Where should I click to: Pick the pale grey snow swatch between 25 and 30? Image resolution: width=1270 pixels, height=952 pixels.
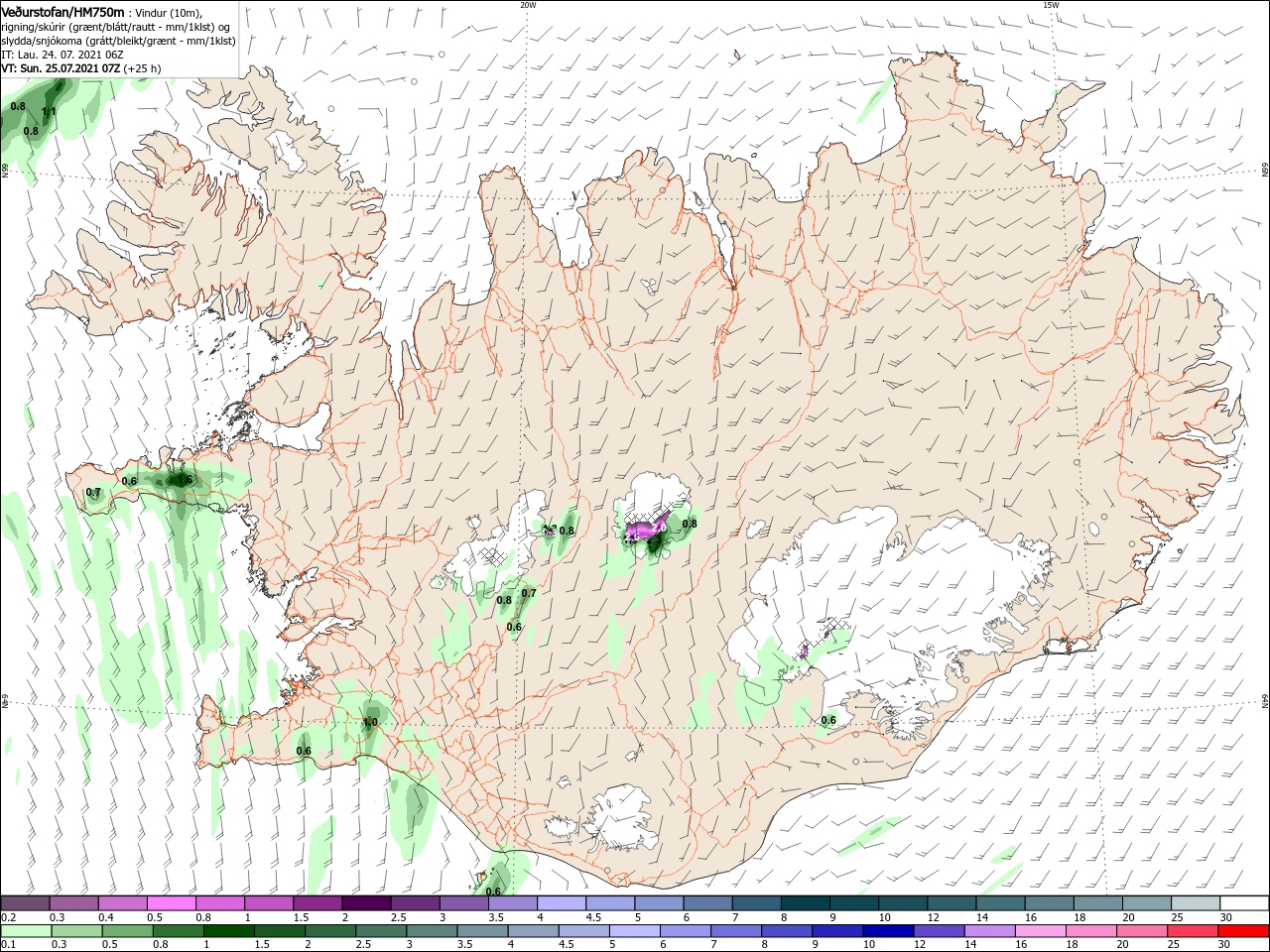1195,903
